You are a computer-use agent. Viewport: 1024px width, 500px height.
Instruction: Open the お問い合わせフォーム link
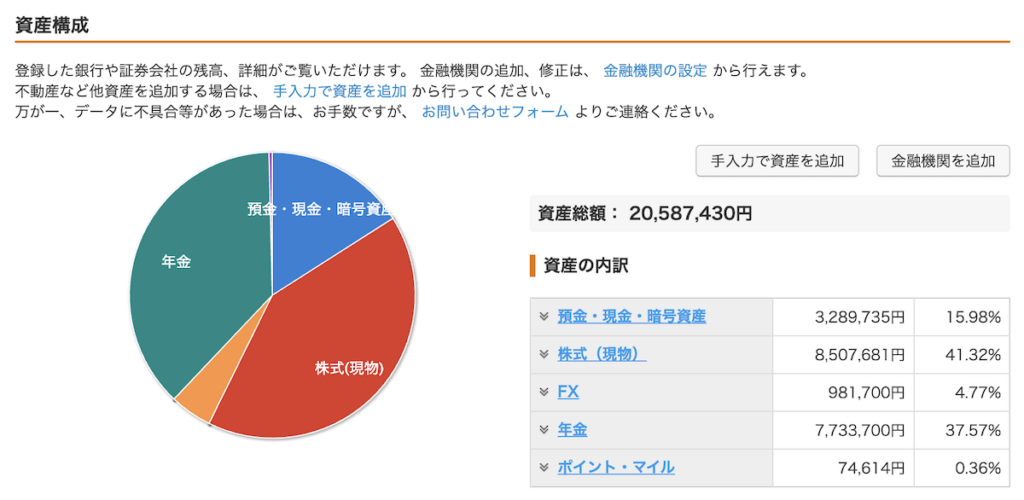pyautogui.click(x=495, y=111)
